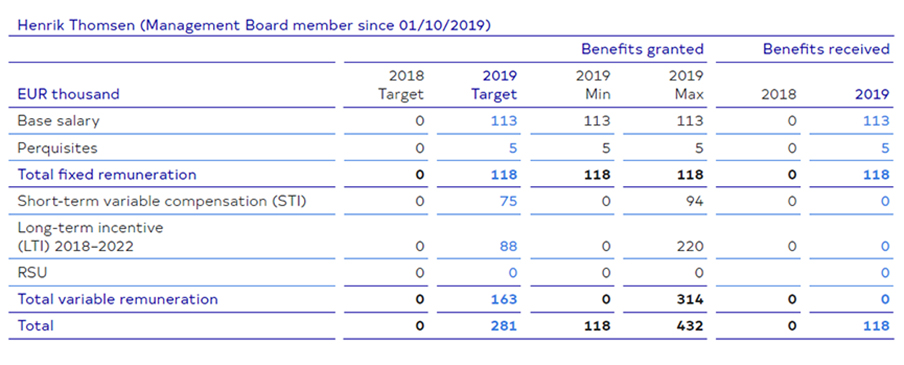The height and width of the screenshot is (365, 904).
Task: Select the Base salary row label
Action: (58, 121)
